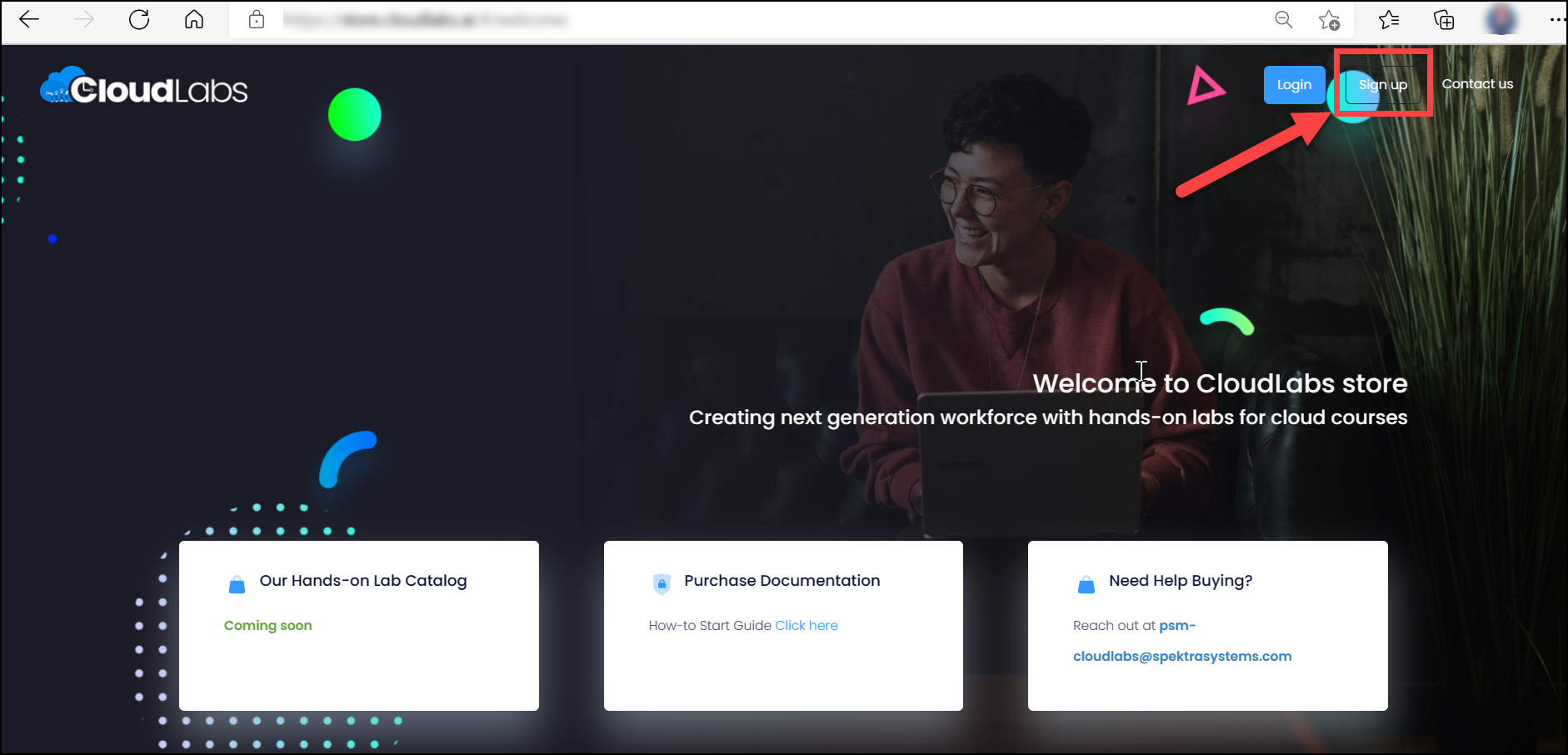Open the browser profile avatar
Screen dimensions: 1568x755
pyautogui.click(x=1501, y=19)
